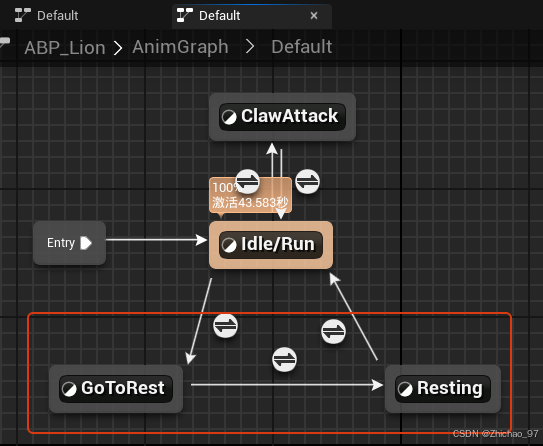Click the breadcrumb chevron after AnimGraph

click(250, 47)
